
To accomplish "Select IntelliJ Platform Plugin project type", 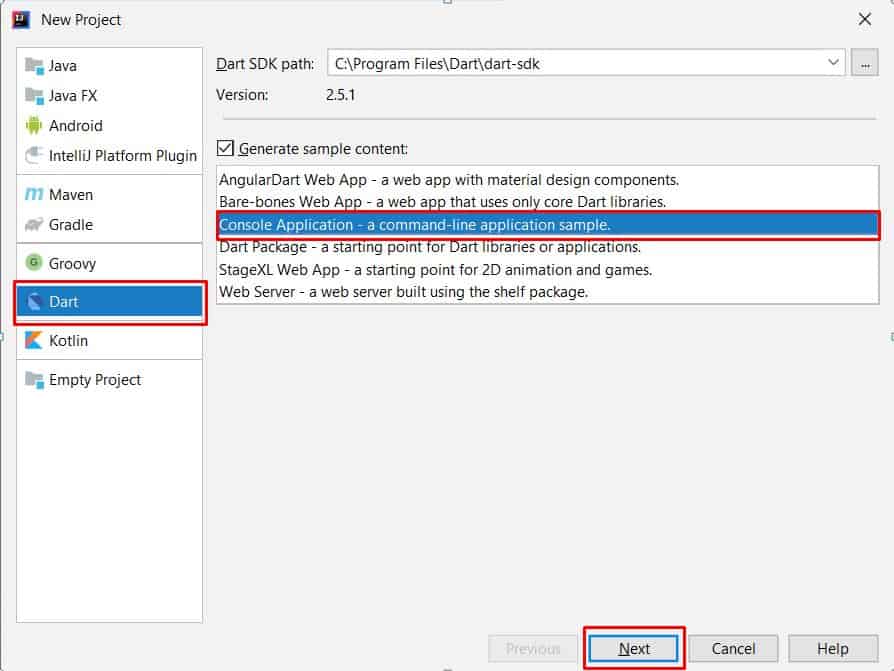I will [x=109, y=155].
